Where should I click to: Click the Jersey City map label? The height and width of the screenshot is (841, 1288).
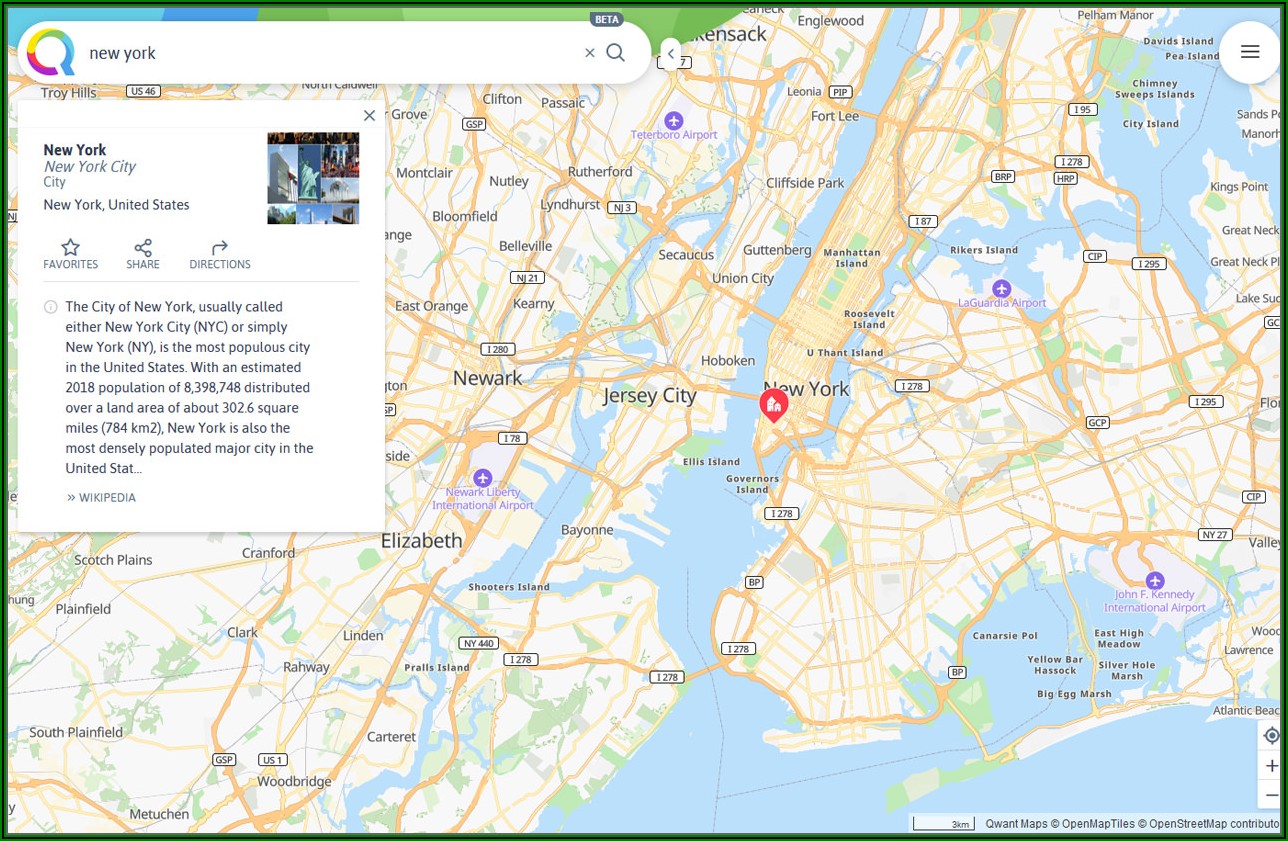pos(649,395)
